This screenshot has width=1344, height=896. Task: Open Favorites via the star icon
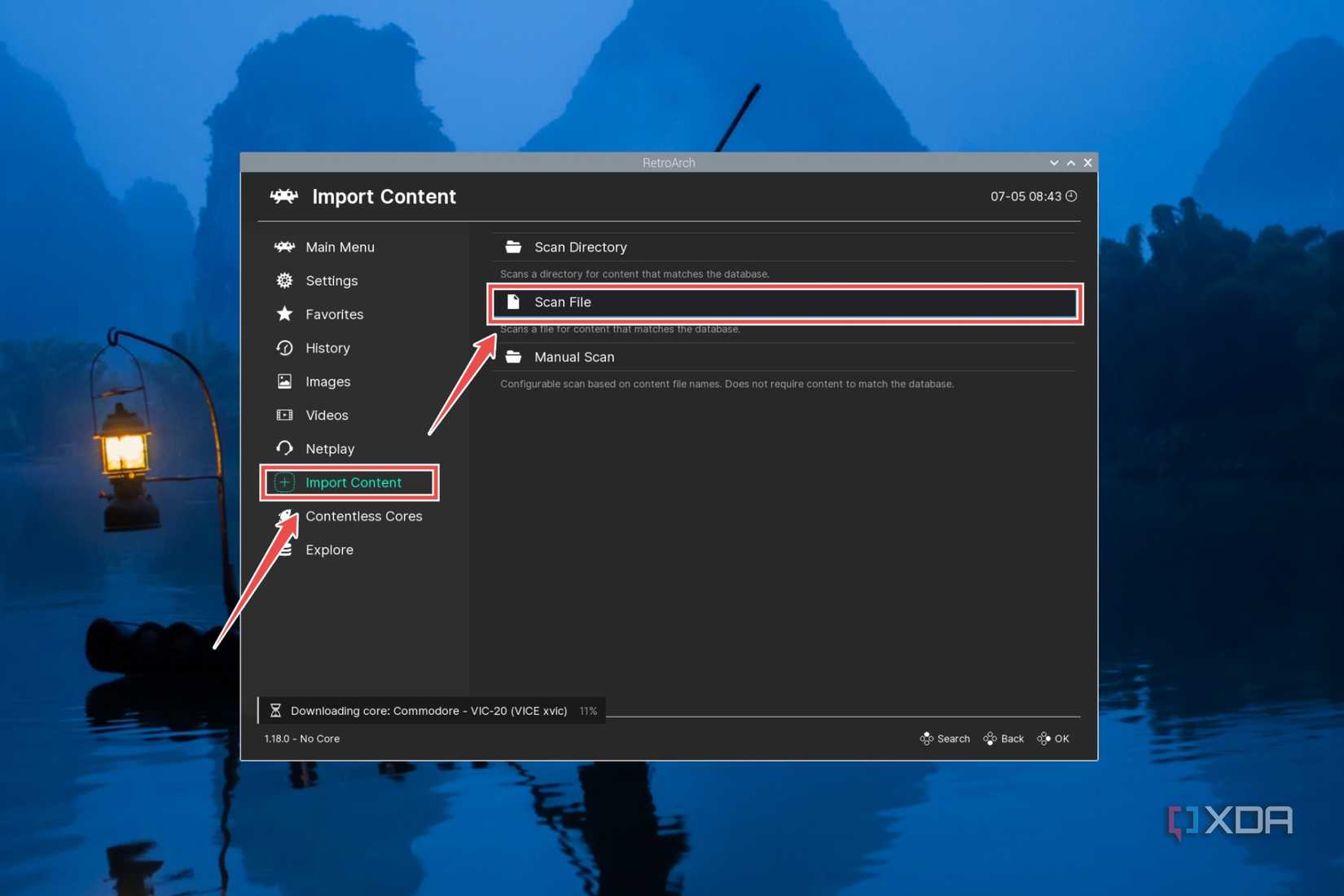tap(283, 314)
